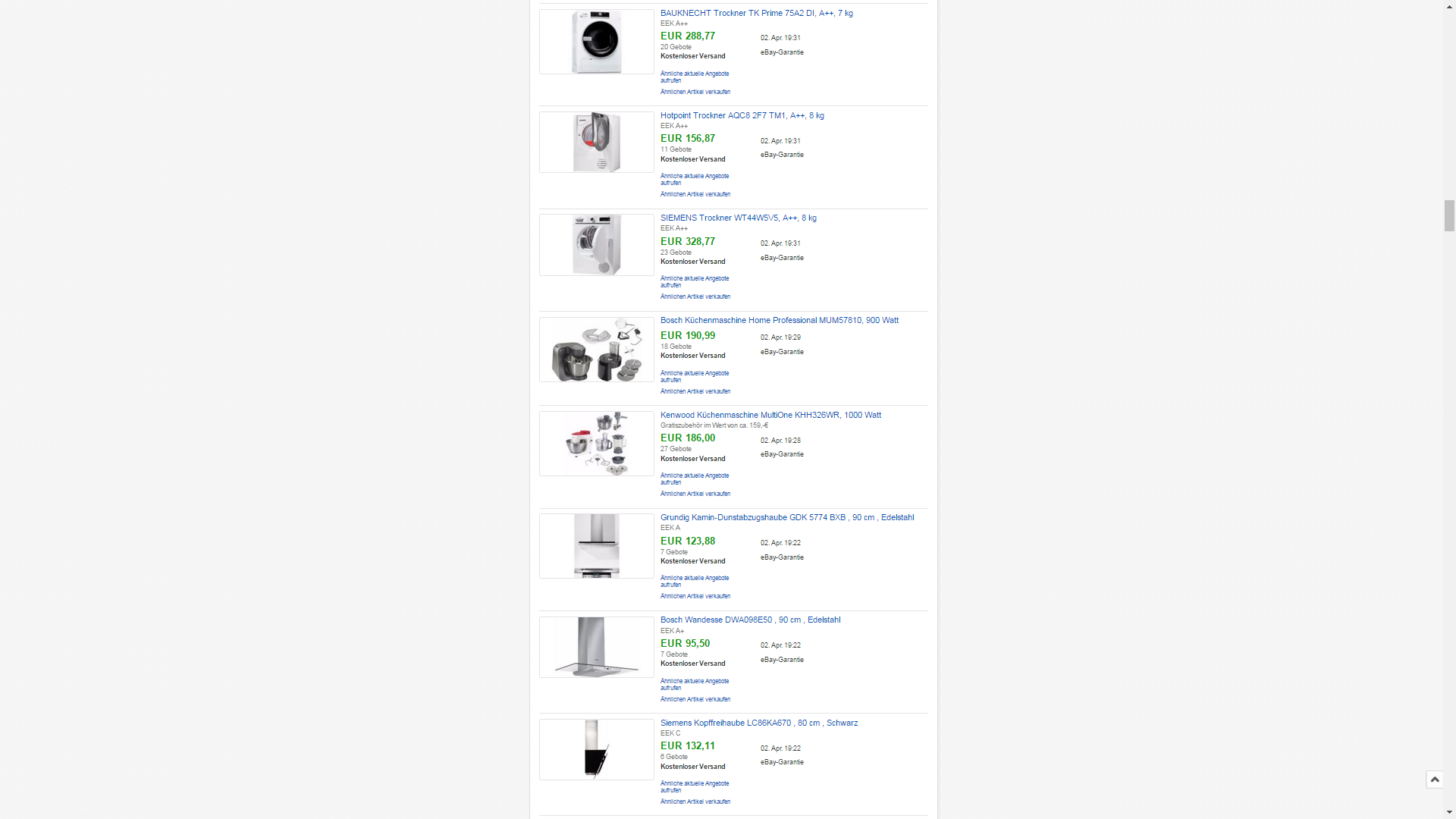
Task: Open the SIEMENS Trockner WT44W5V5 title link
Action: click(738, 218)
